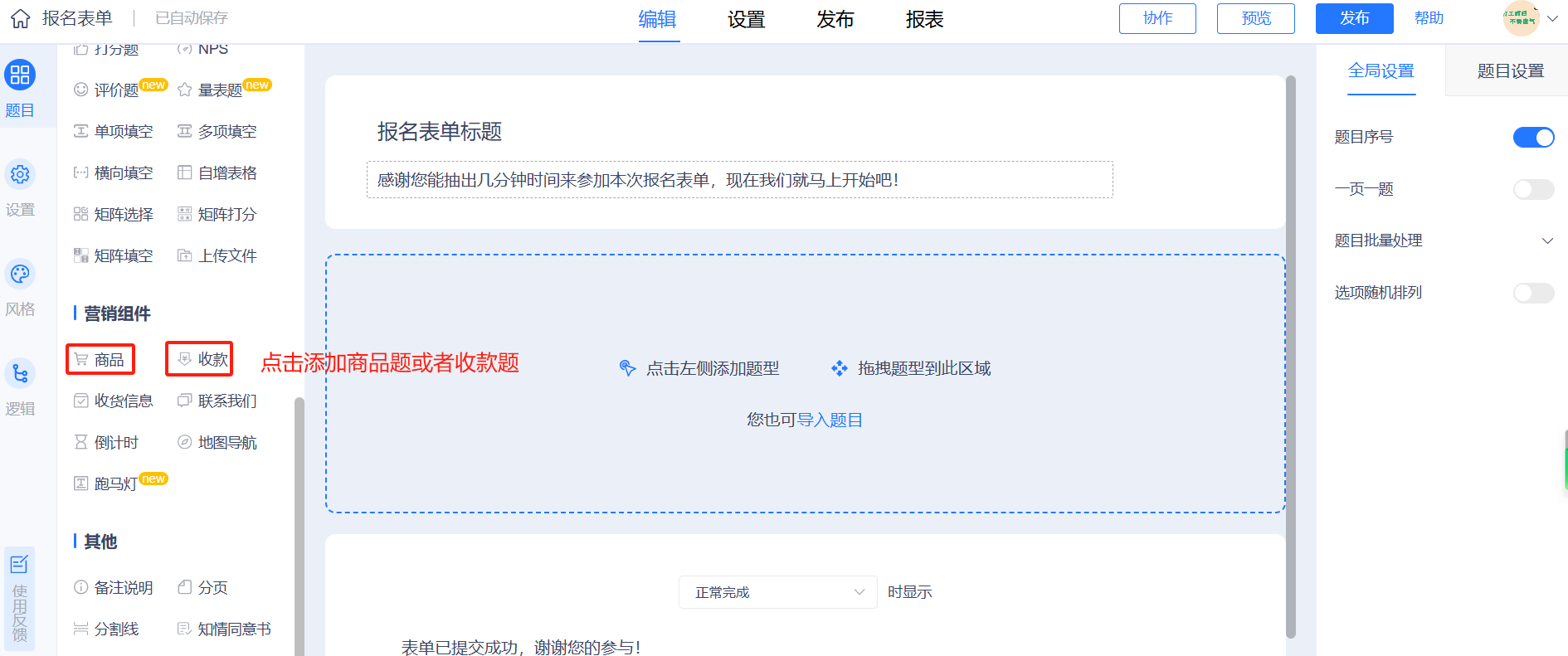
Task: Add a 矩阵填空 question
Action: click(114, 255)
